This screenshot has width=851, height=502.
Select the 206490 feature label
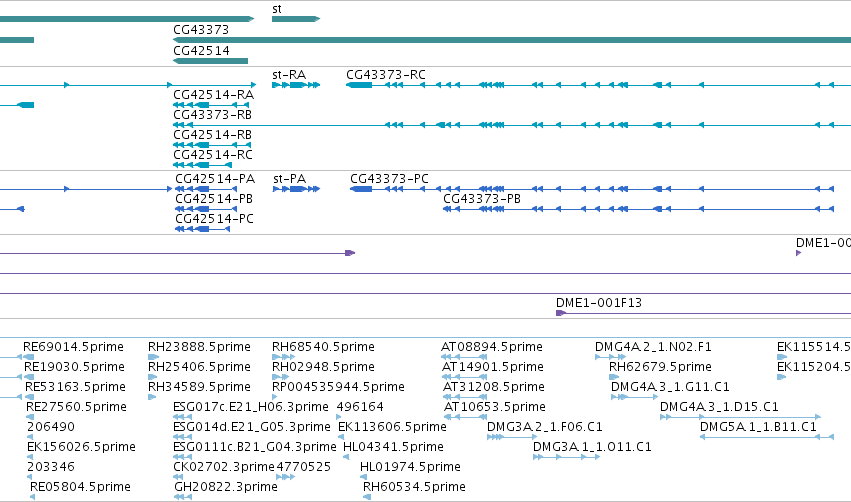(x=51, y=427)
